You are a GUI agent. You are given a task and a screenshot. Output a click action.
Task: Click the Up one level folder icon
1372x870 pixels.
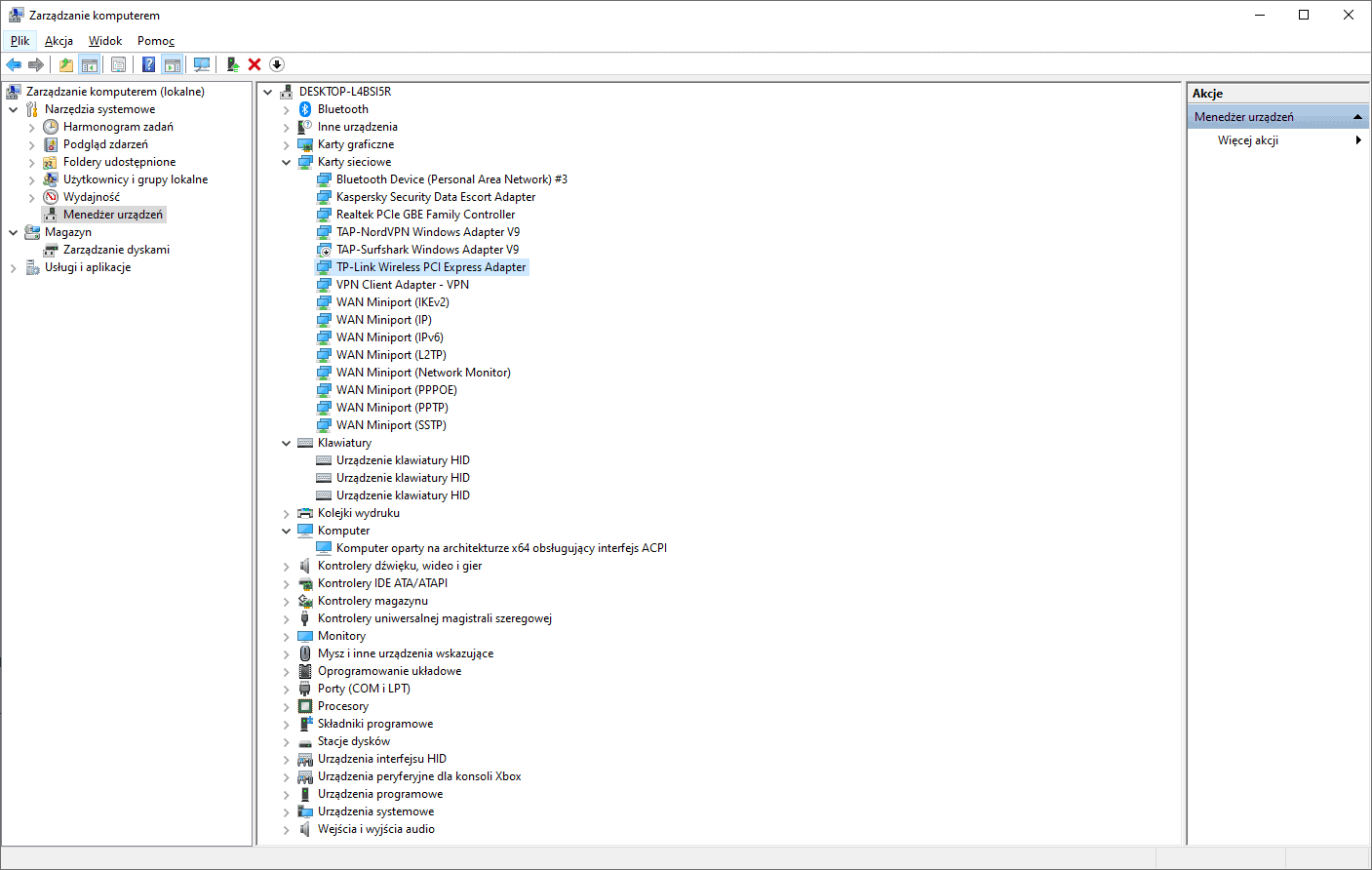pyautogui.click(x=65, y=64)
